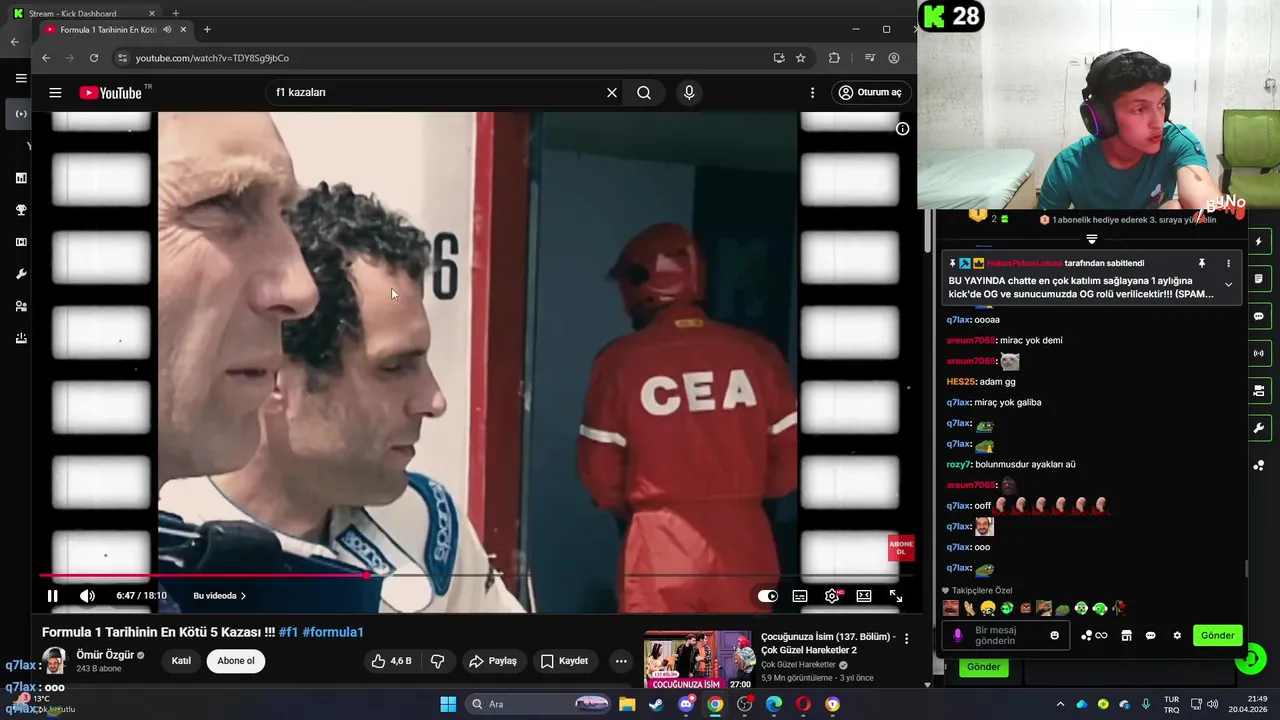Screen dimensions: 1280x720
Task: Collapse the chat top gift leaderboard handle
Action: [1092, 240]
